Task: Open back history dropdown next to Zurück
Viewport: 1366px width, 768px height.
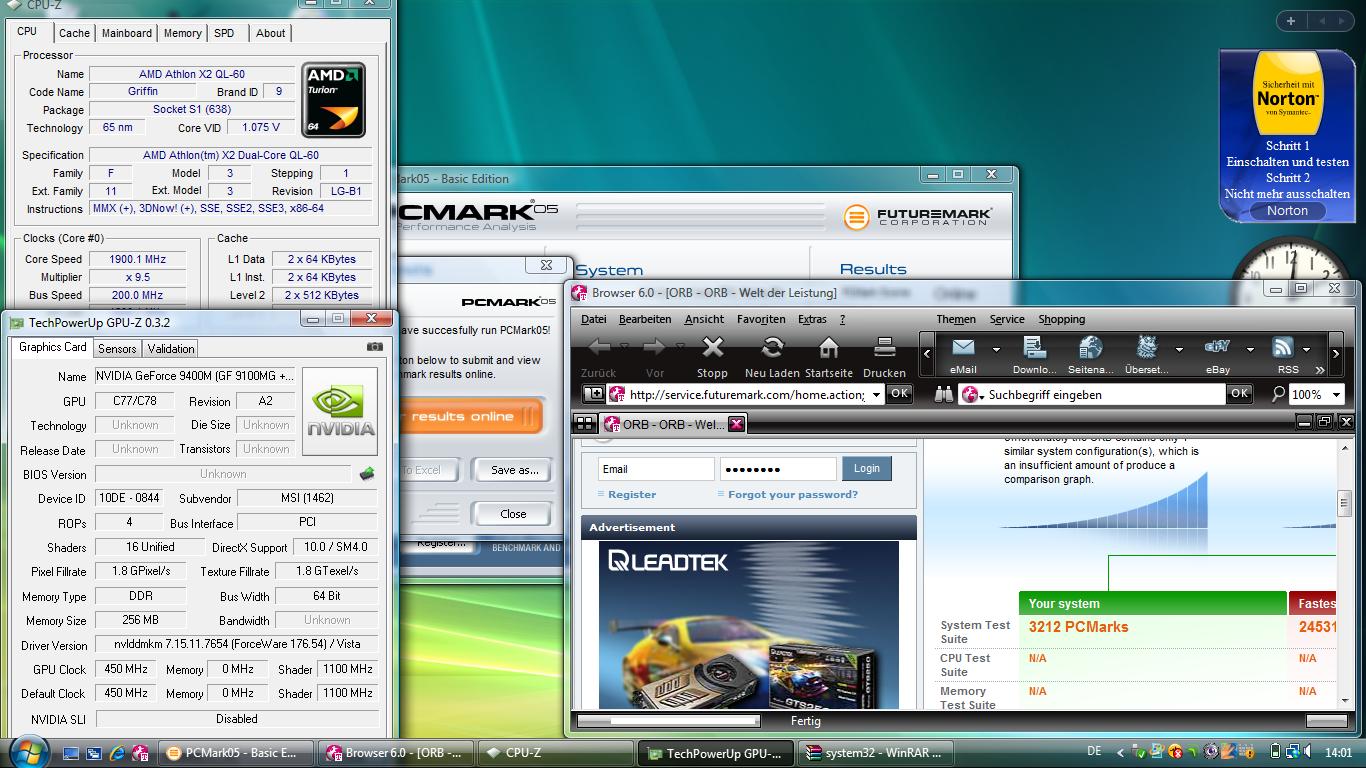Action: click(x=624, y=346)
